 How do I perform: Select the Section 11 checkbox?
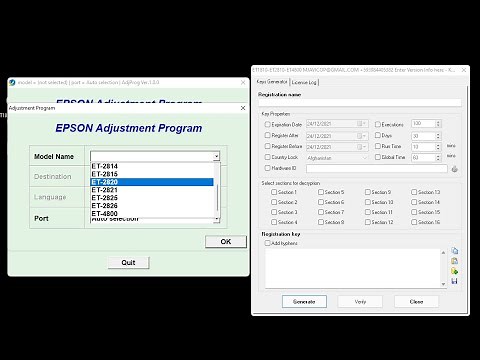coord(368,212)
